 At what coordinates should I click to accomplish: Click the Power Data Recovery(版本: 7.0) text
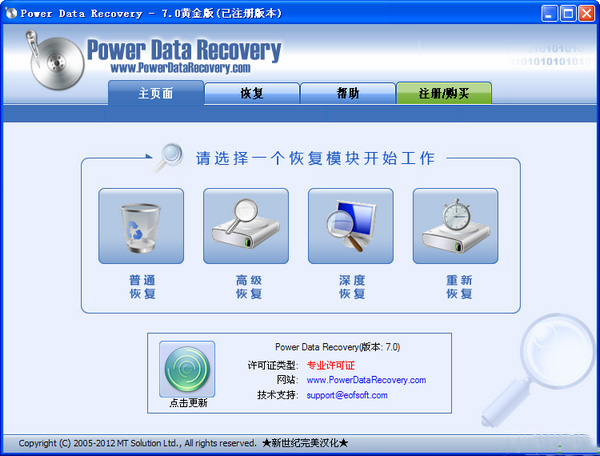tap(338, 347)
